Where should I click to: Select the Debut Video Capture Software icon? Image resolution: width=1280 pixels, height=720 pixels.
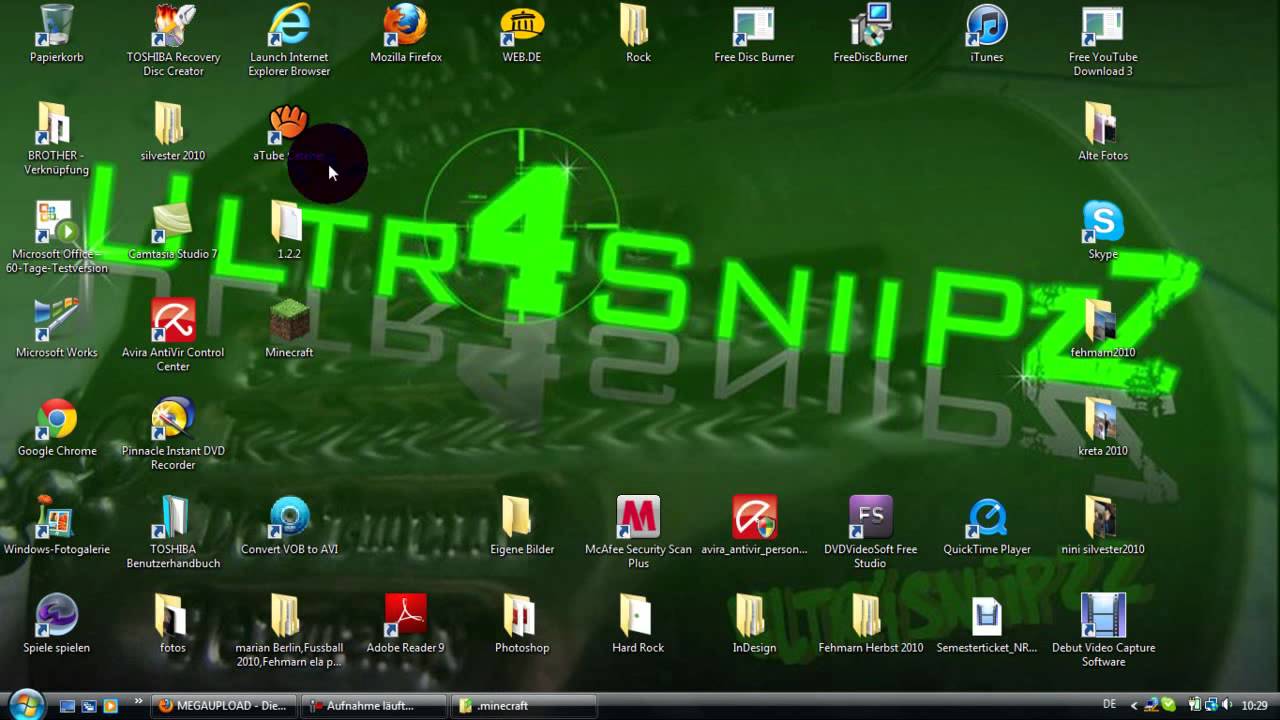[1103, 617]
